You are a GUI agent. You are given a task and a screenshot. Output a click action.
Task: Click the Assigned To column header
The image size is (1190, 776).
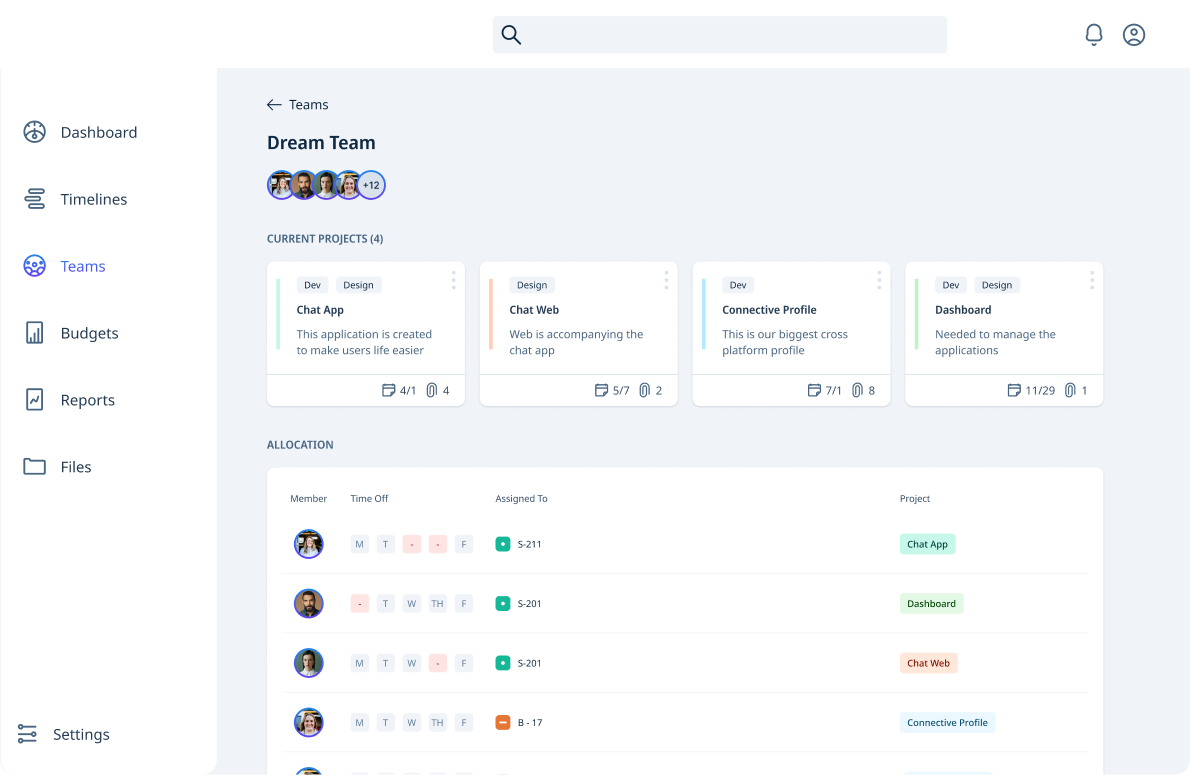[521, 499]
